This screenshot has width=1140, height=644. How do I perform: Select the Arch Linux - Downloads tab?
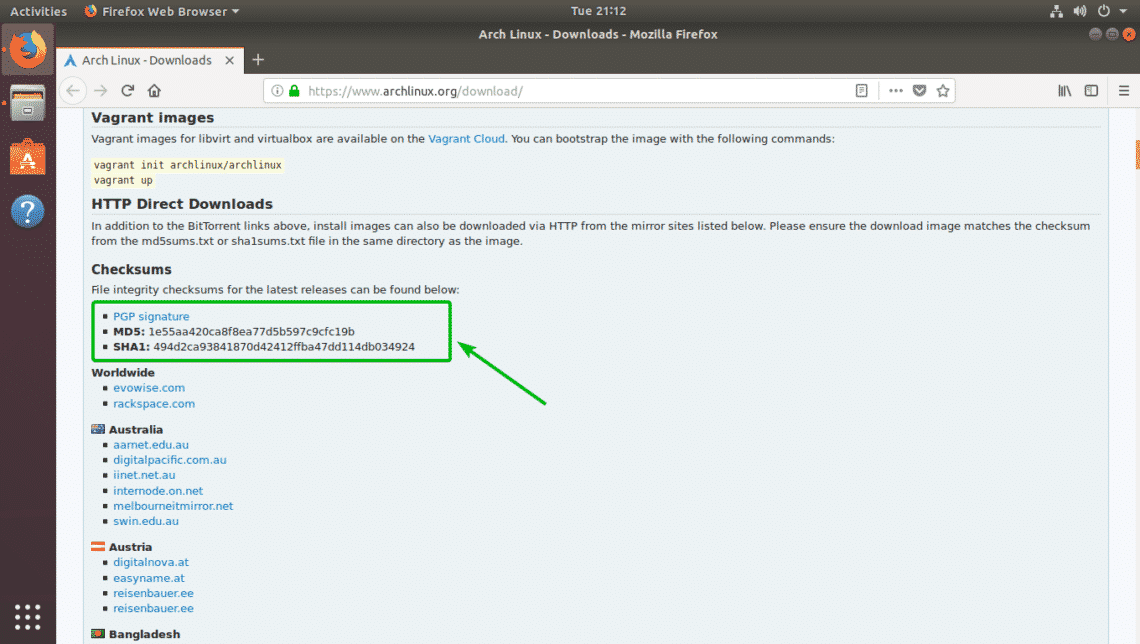150,60
